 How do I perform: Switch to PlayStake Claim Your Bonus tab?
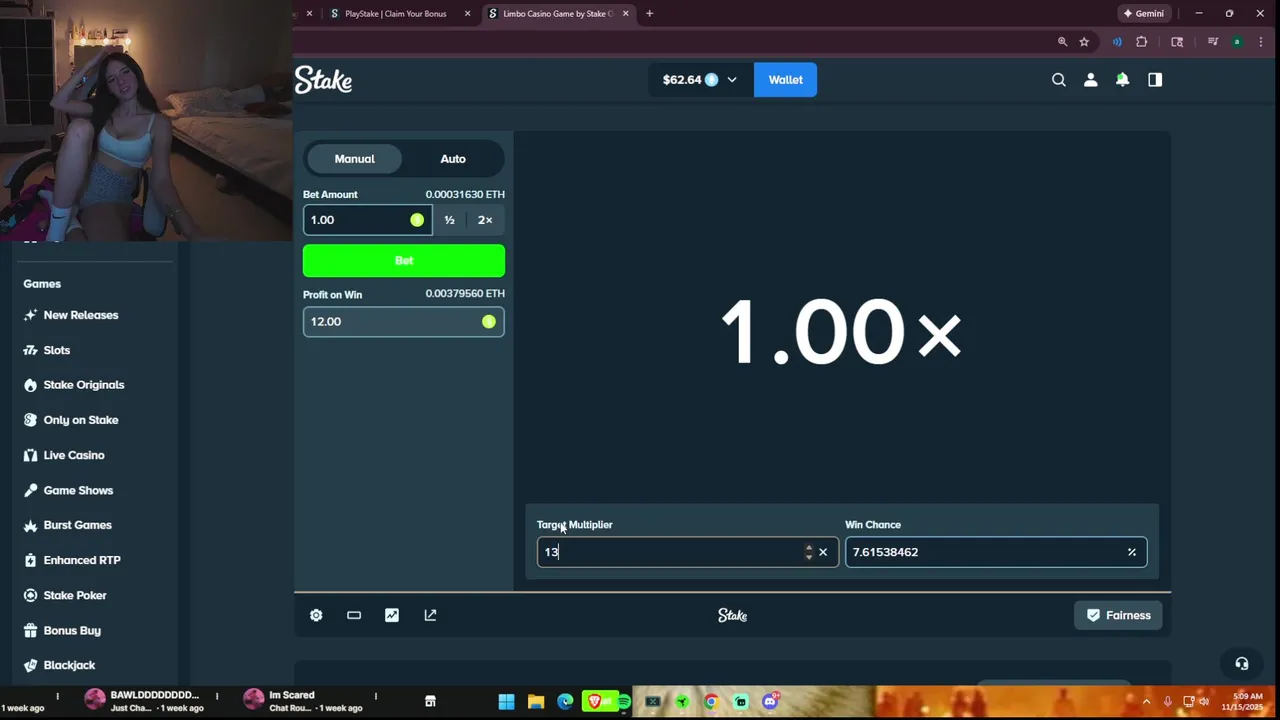point(396,14)
